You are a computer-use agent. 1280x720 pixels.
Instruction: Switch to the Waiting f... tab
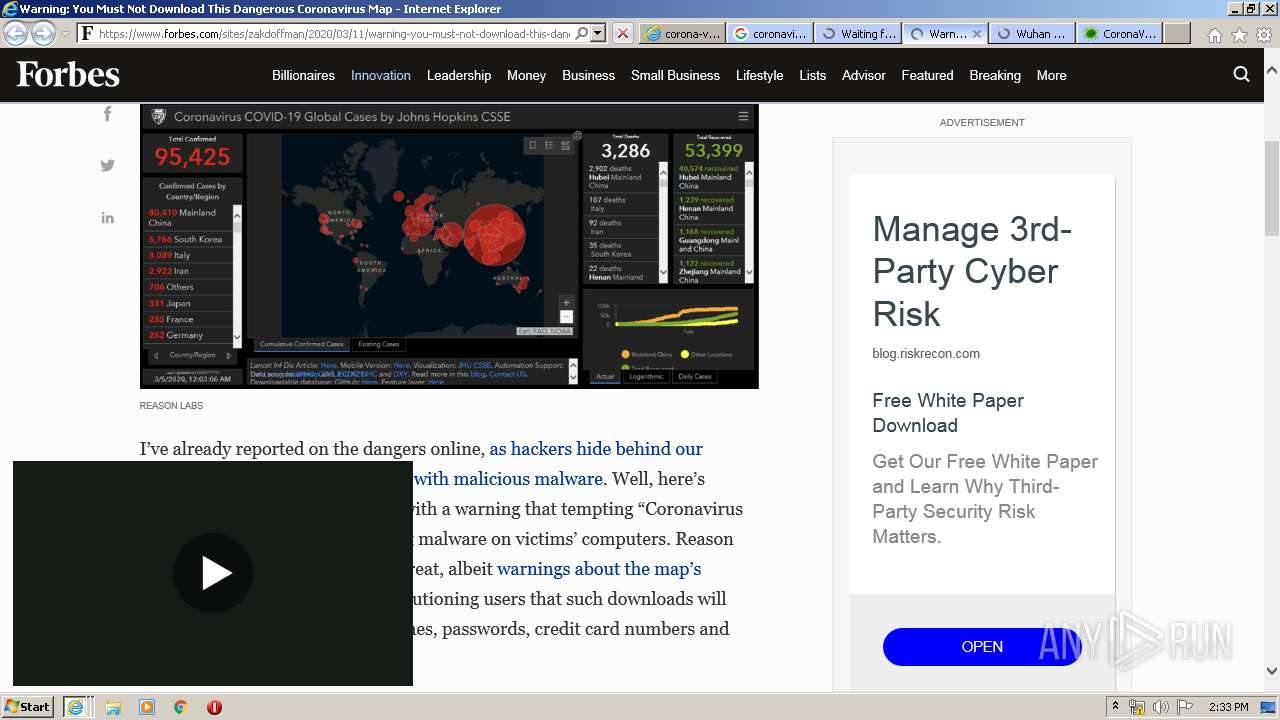[x=858, y=33]
